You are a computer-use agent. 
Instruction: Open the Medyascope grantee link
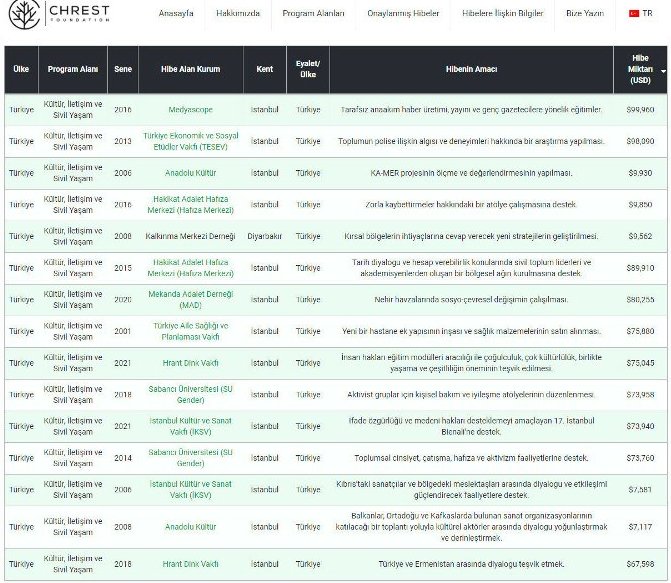(x=190, y=110)
